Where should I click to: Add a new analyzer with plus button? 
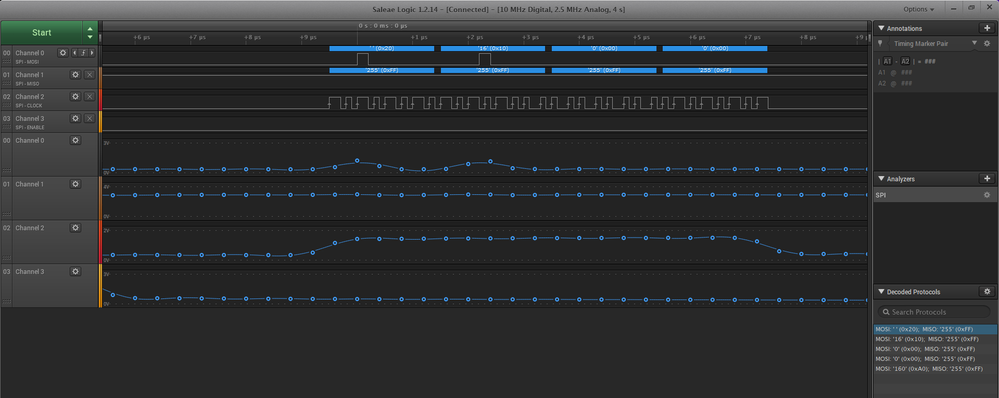tap(986, 179)
